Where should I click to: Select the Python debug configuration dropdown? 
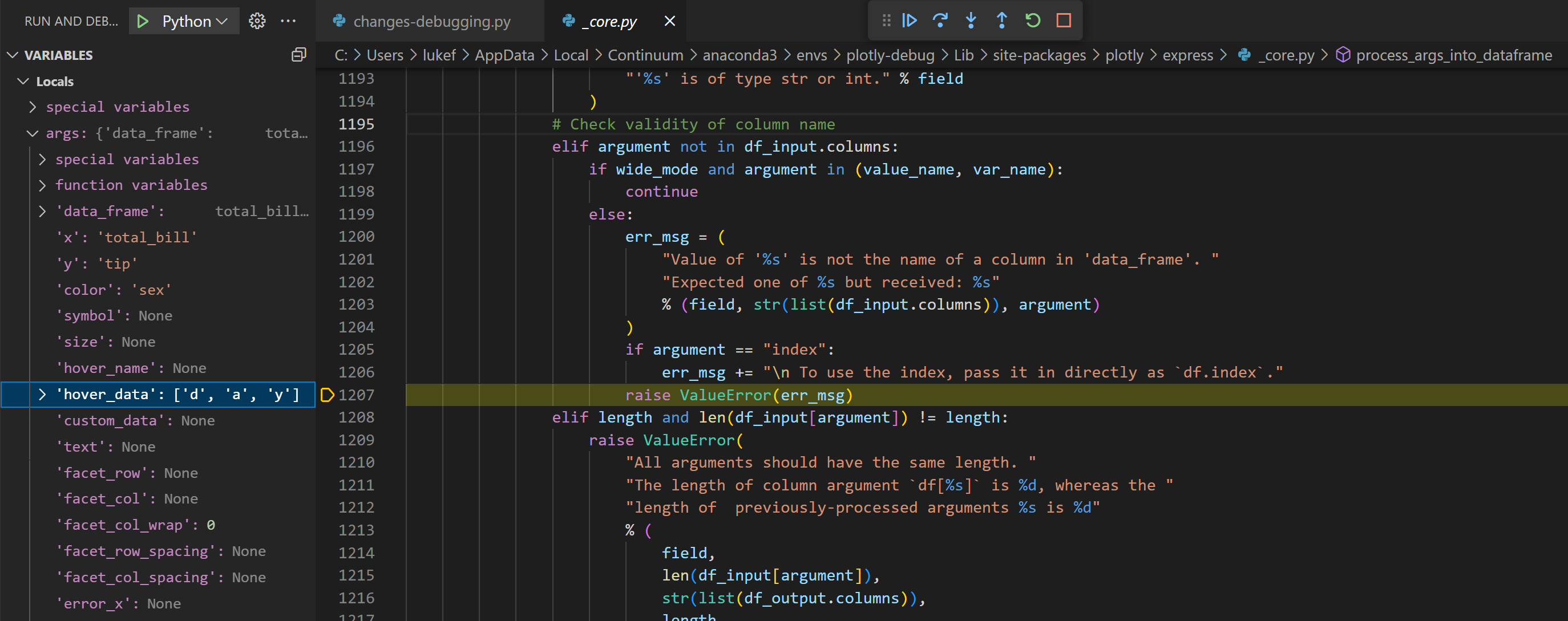[194, 21]
